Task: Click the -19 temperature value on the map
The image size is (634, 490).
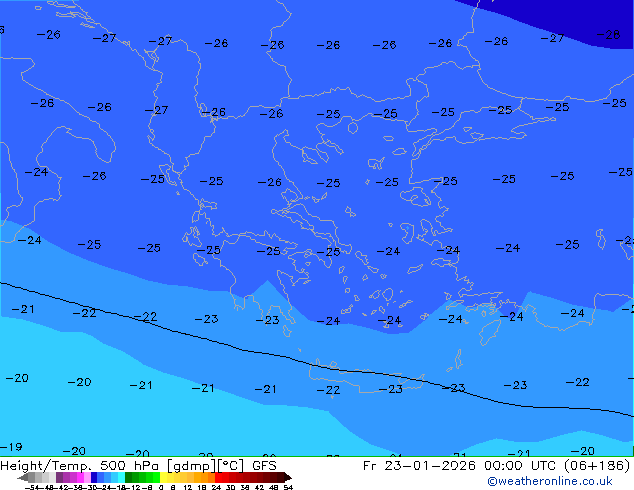Action: [x=11, y=447]
